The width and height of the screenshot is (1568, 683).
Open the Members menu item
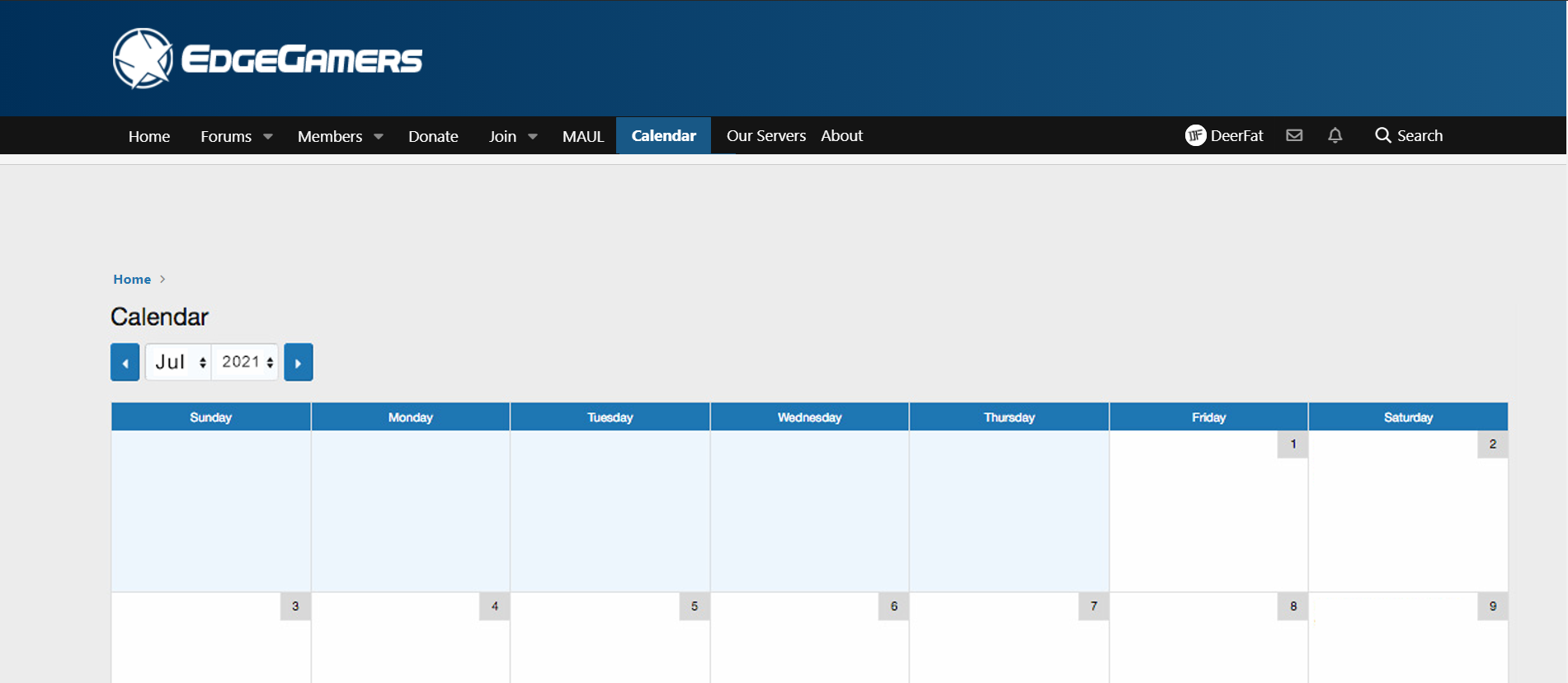click(x=330, y=136)
